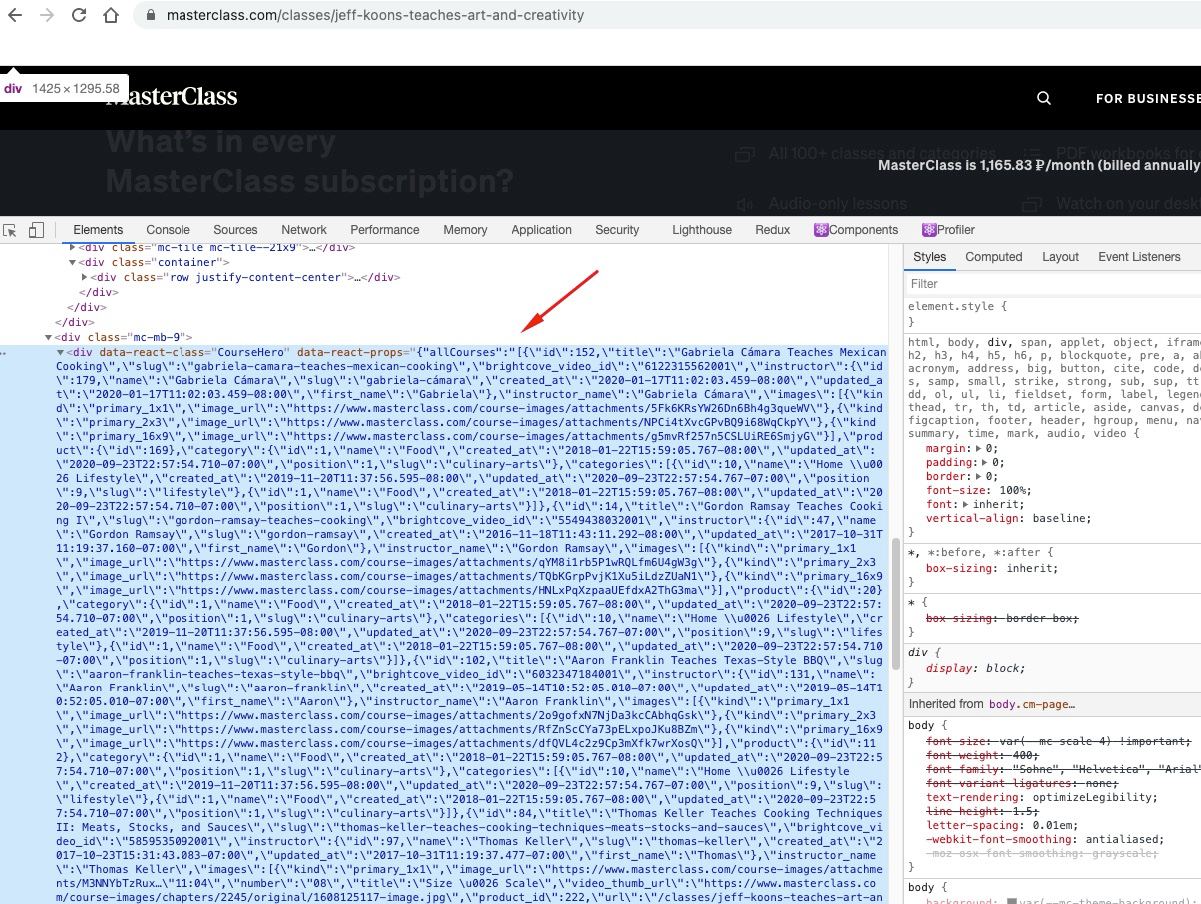The width and height of the screenshot is (1201, 904).
Task: Expand the row justify-content-center div
Action: click(84, 277)
